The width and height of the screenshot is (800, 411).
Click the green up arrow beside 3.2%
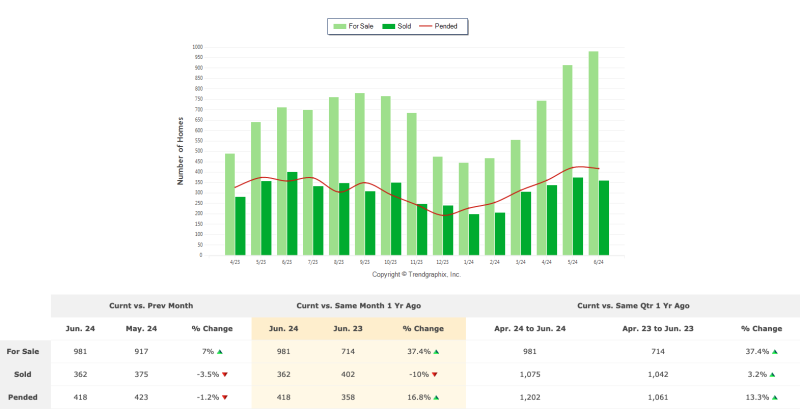click(773, 375)
